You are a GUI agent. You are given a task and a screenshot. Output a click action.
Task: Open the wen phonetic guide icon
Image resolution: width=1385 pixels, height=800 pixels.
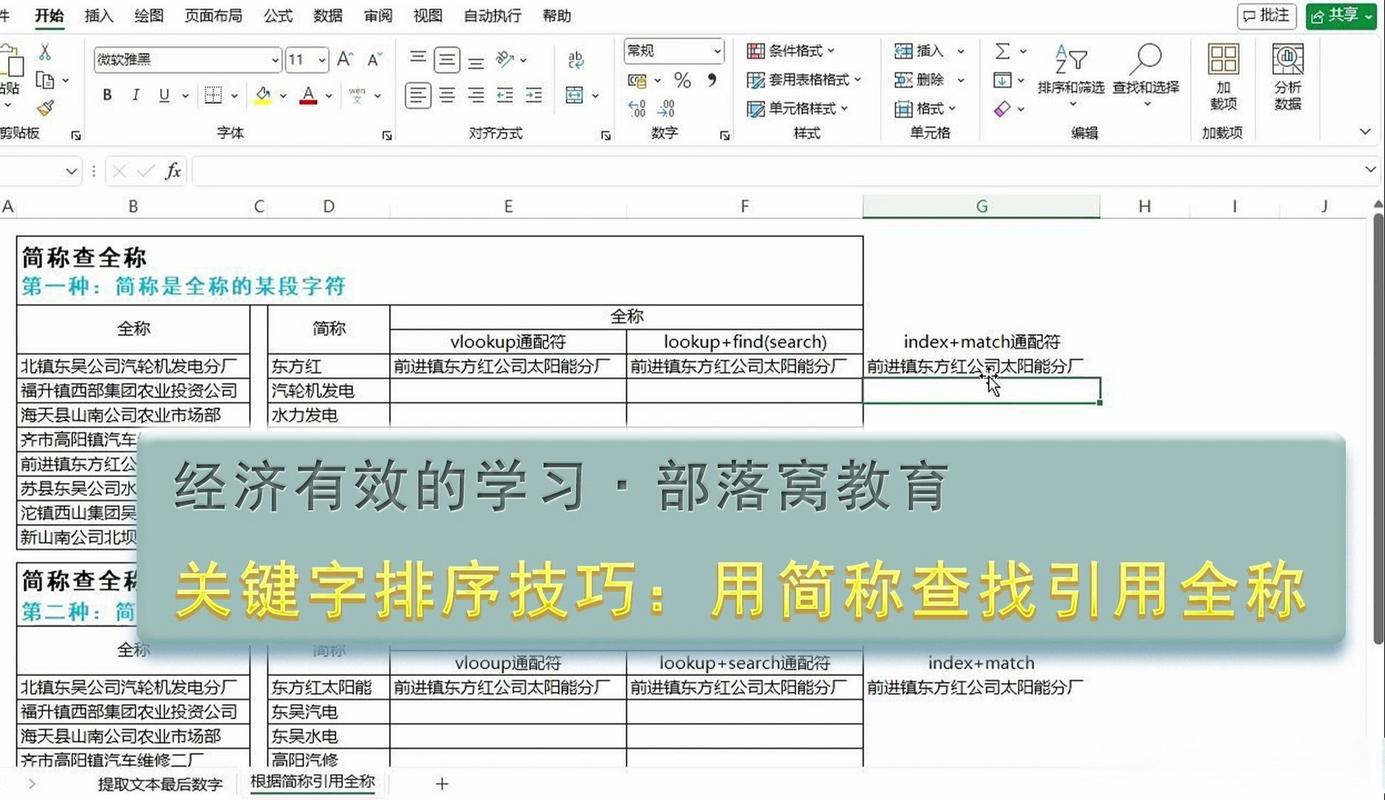(357, 95)
